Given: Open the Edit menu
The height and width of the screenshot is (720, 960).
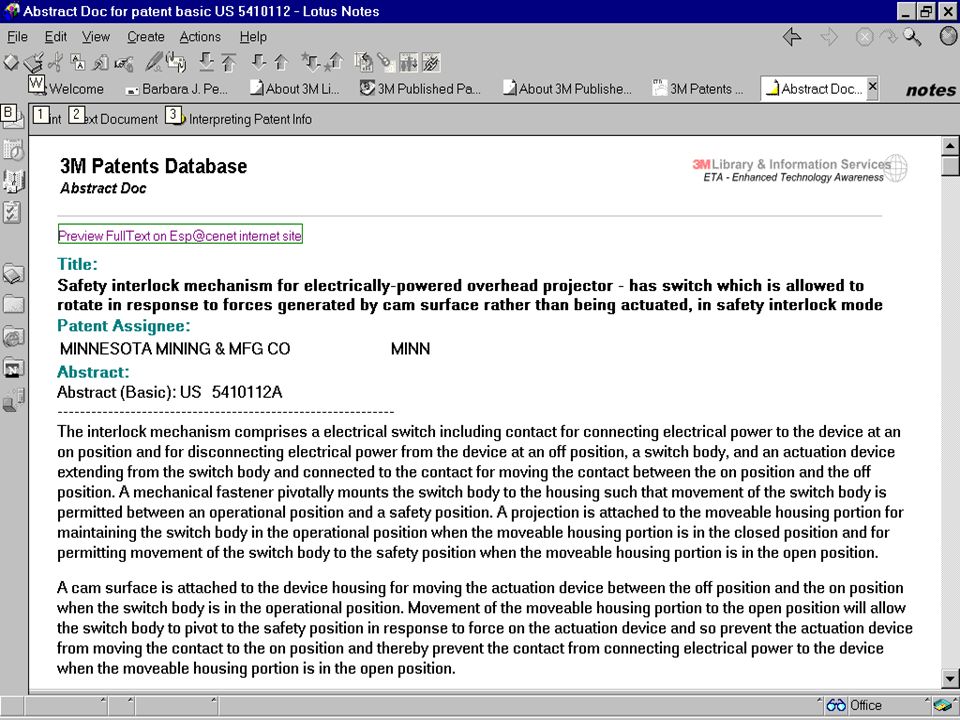Looking at the screenshot, I should [56, 37].
